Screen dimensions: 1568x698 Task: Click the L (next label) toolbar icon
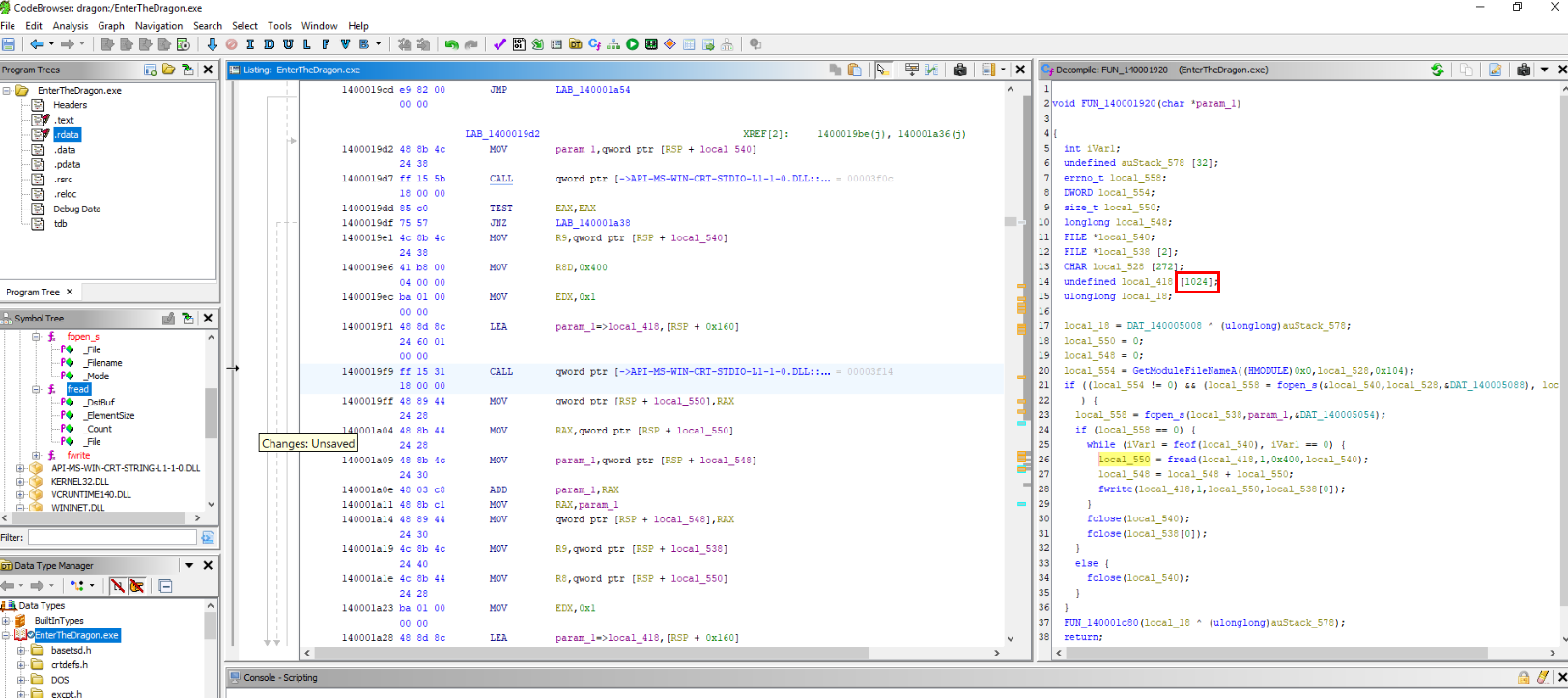tap(307, 44)
